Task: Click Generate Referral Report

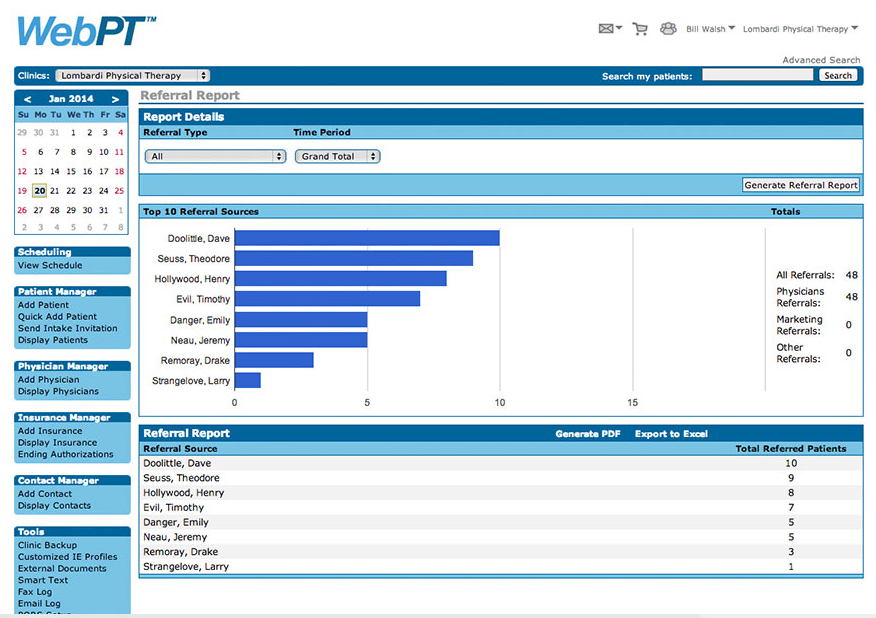Action: 800,185
